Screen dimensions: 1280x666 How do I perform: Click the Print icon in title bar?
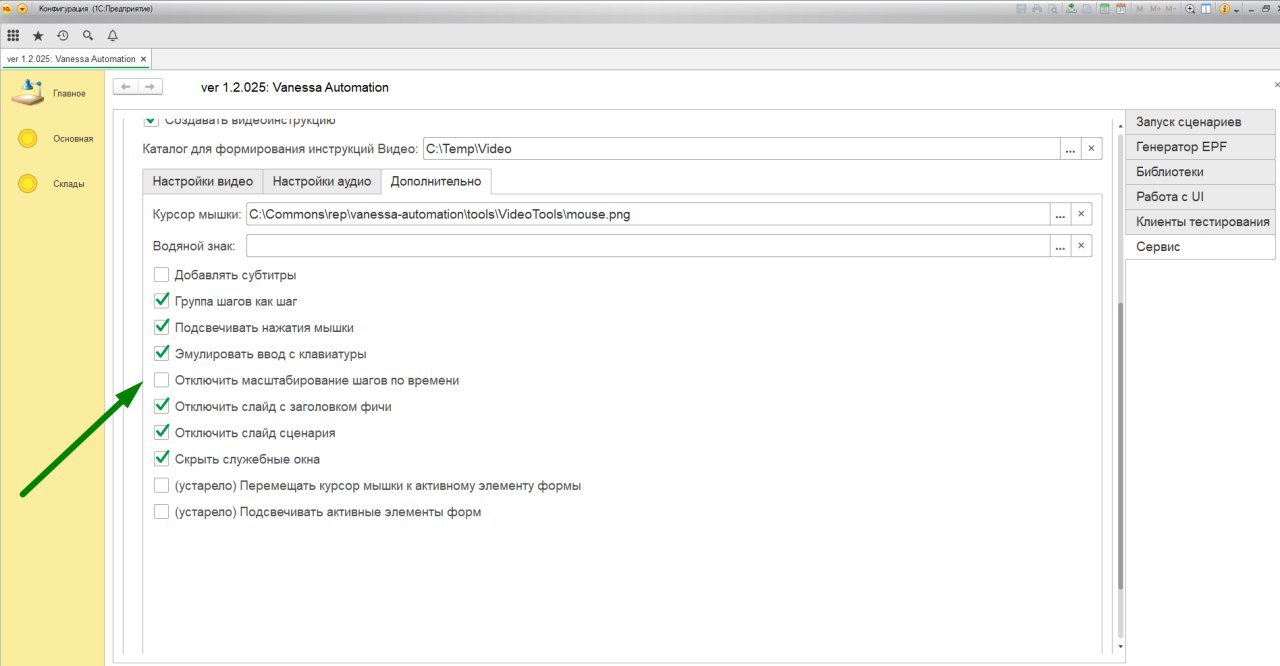coord(1037,9)
